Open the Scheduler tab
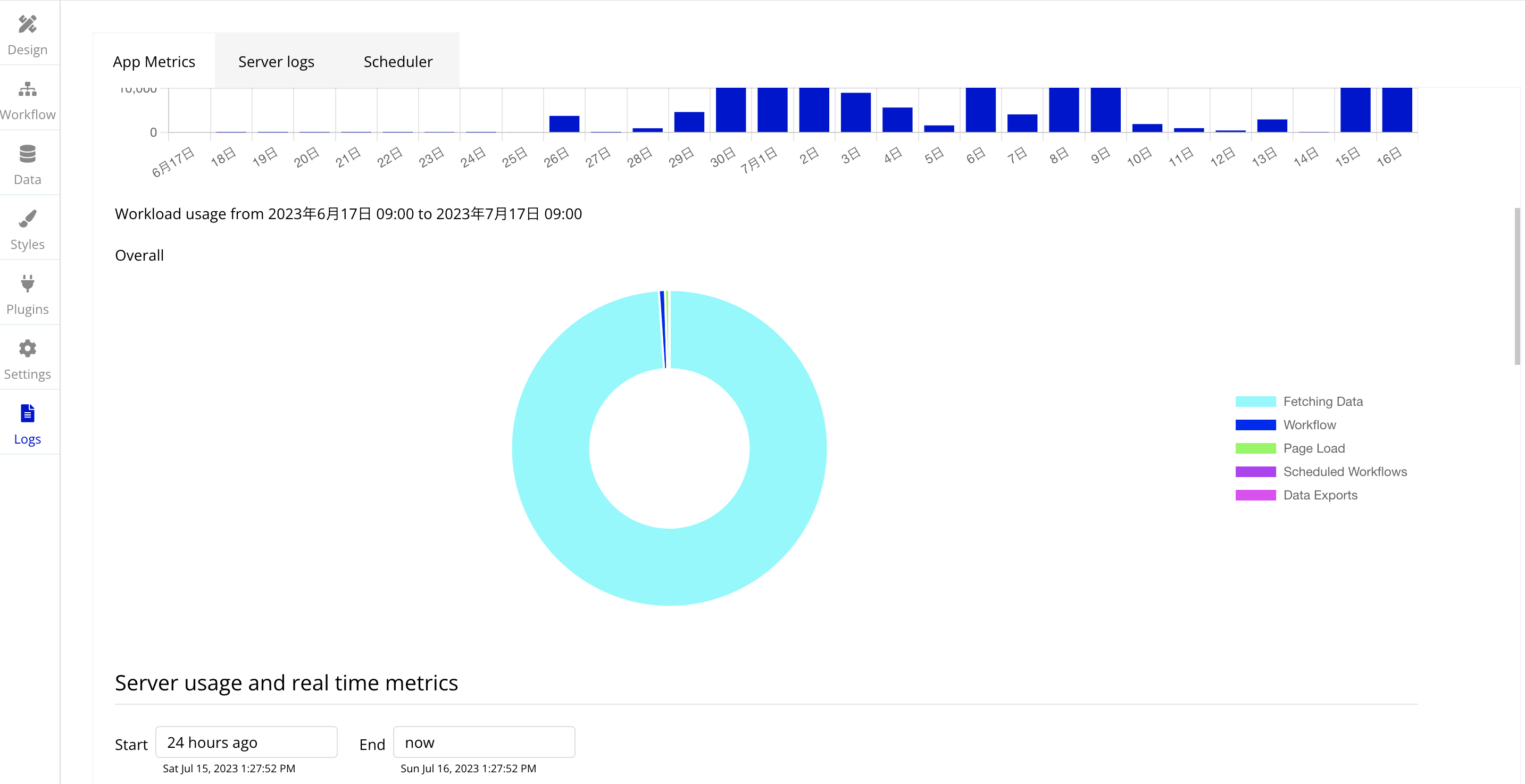Screen dimensions: 1525x784 point(398,62)
